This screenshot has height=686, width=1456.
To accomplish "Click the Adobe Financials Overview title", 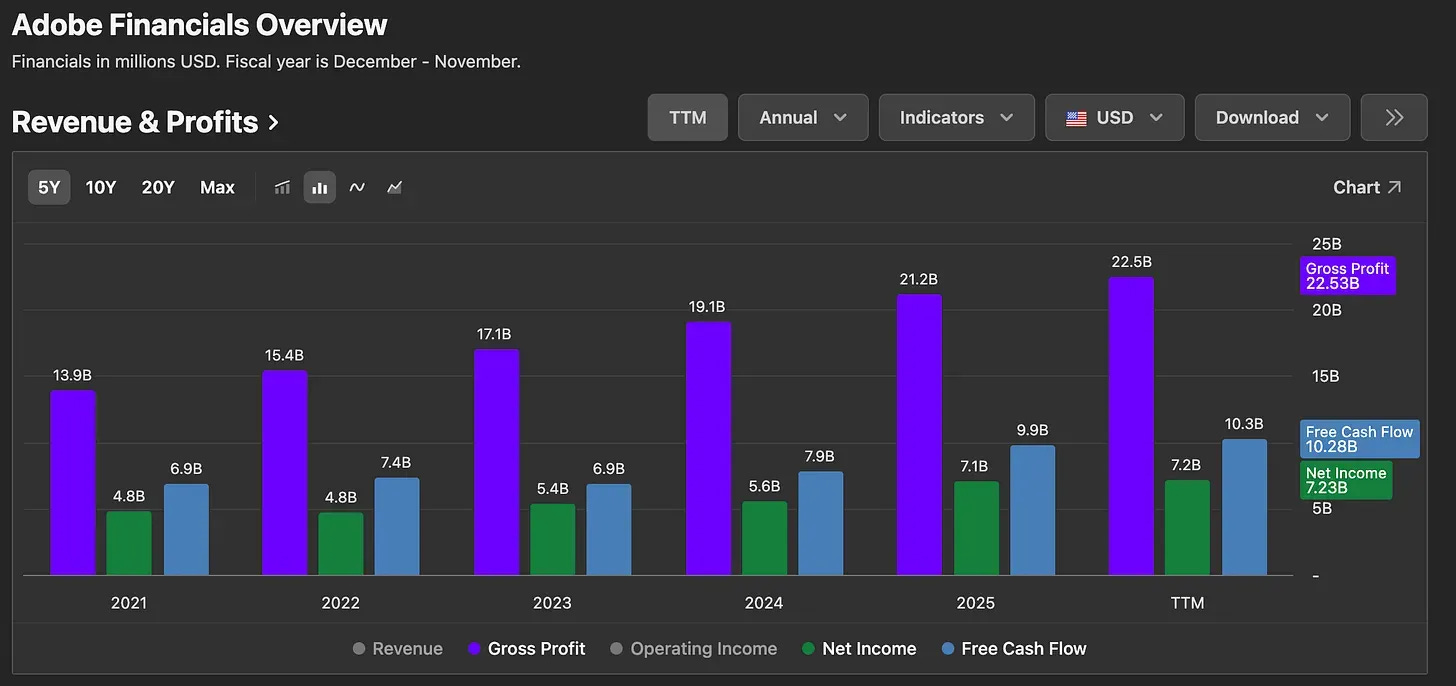I will coord(200,24).
